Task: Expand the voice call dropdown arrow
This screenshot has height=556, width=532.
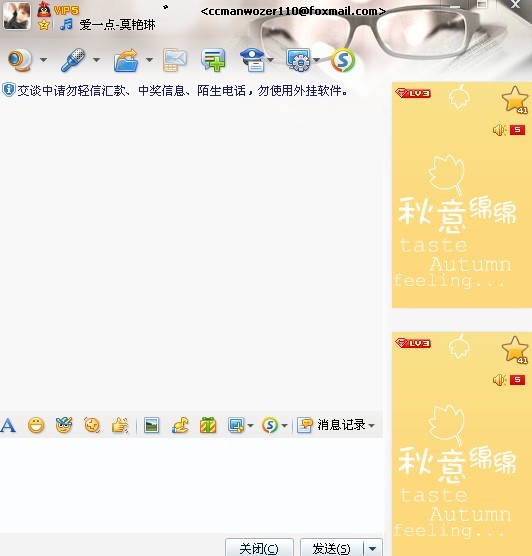Action: tap(96, 60)
